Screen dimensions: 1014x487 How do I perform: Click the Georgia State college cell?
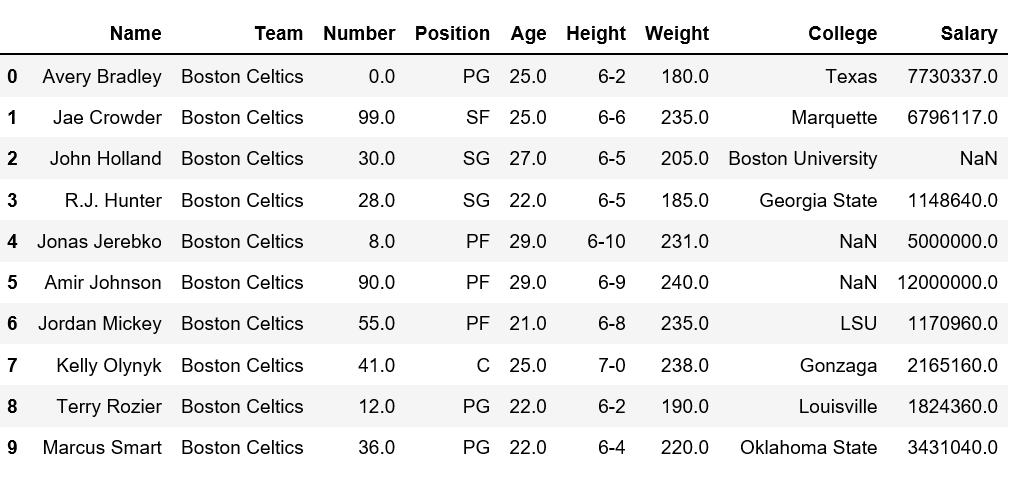[x=817, y=200]
